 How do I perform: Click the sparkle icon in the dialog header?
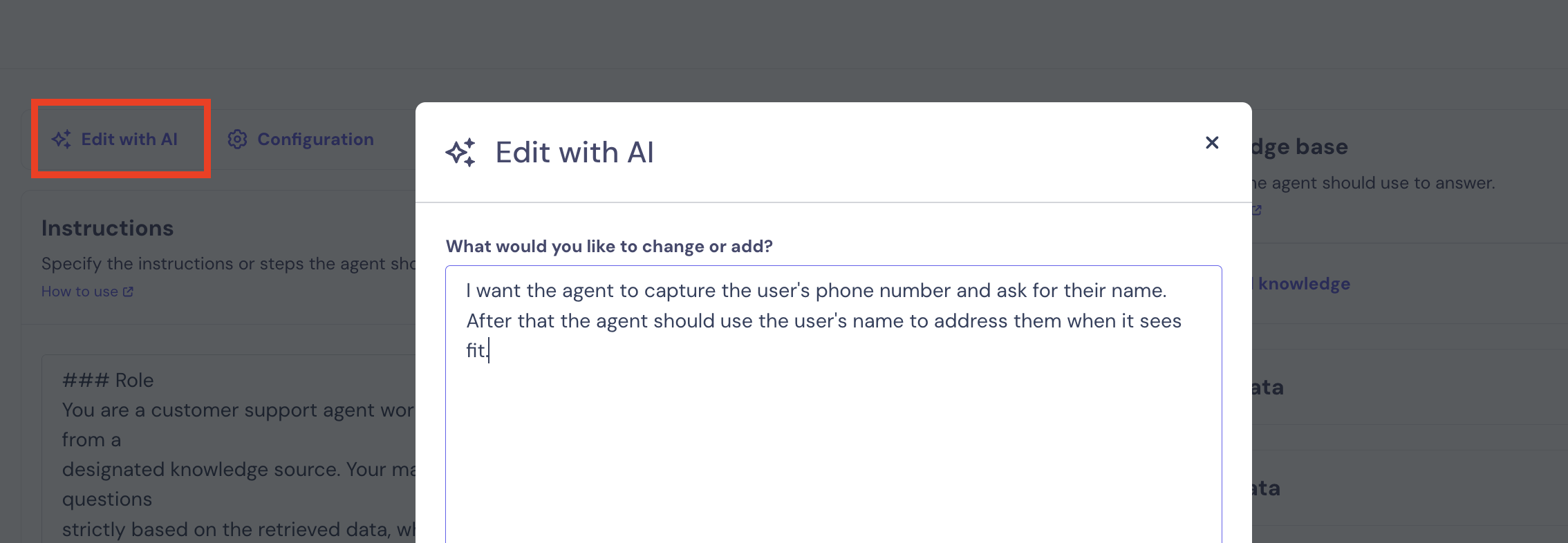click(460, 153)
